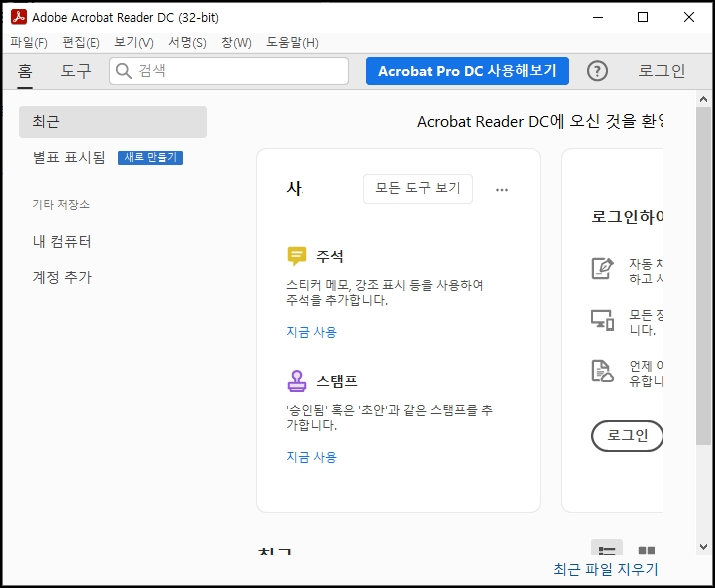The width and height of the screenshot is (715, 588).
Task: Click the 최근 파일 지우기 link
Action: pos(606,569)
